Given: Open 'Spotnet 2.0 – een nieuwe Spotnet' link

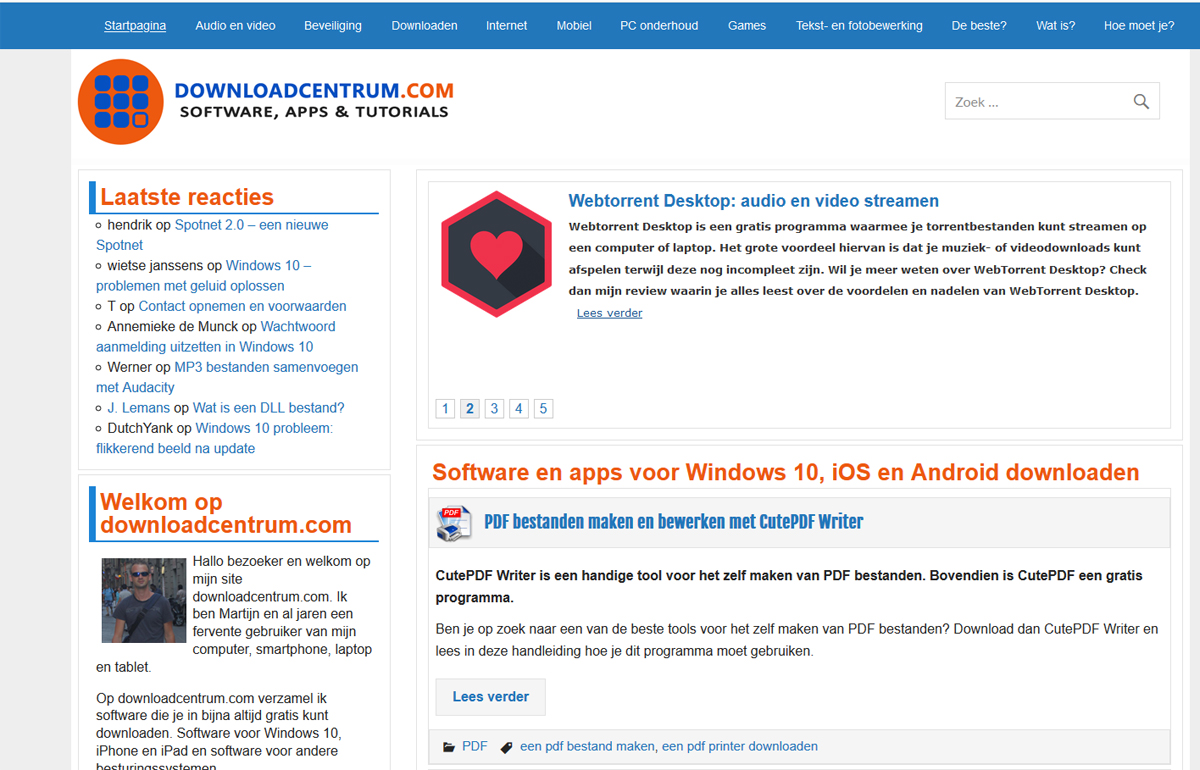Looking at the screenshot, I should 212,235.
